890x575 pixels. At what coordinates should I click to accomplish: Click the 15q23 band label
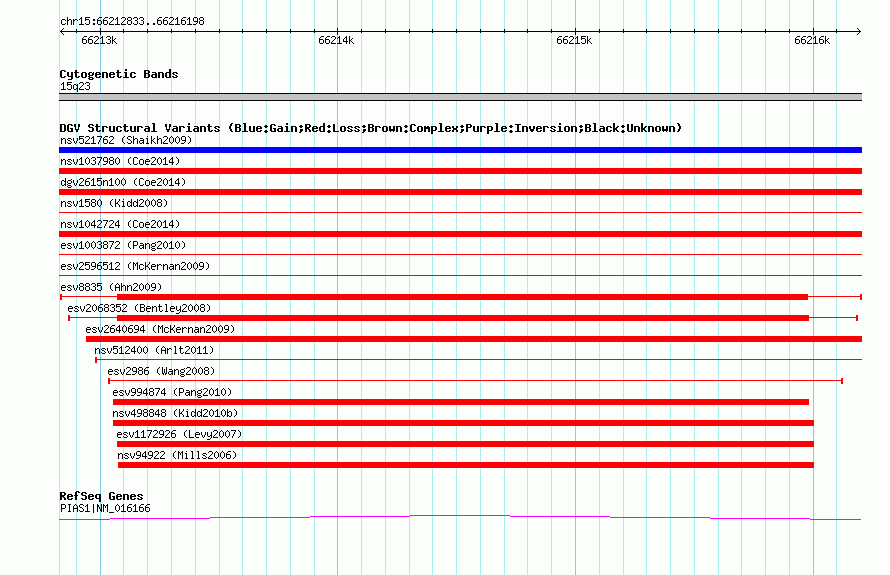coord(75,86)
